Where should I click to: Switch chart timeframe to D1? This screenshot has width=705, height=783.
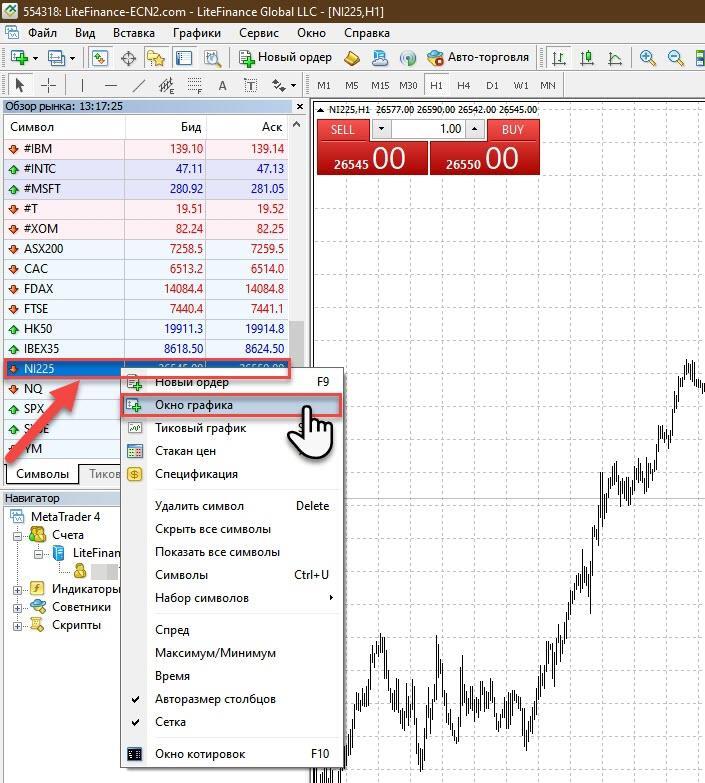492,85
